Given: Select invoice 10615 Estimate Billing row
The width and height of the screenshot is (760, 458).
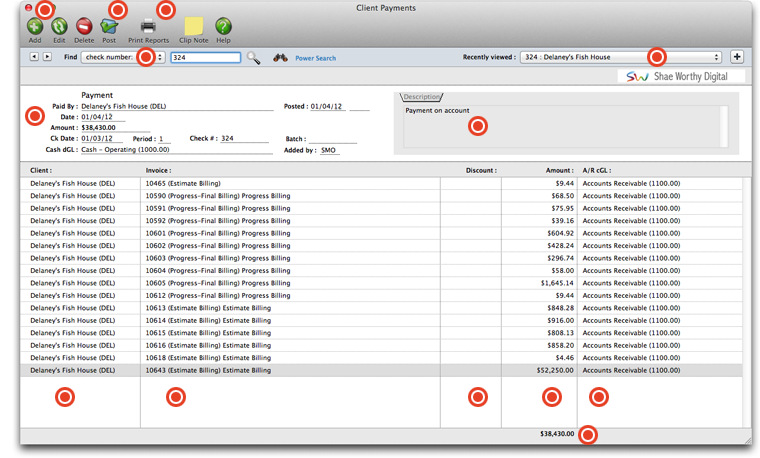Looking at the screenshot, I should pyautogui.click(x=381, y=333).
